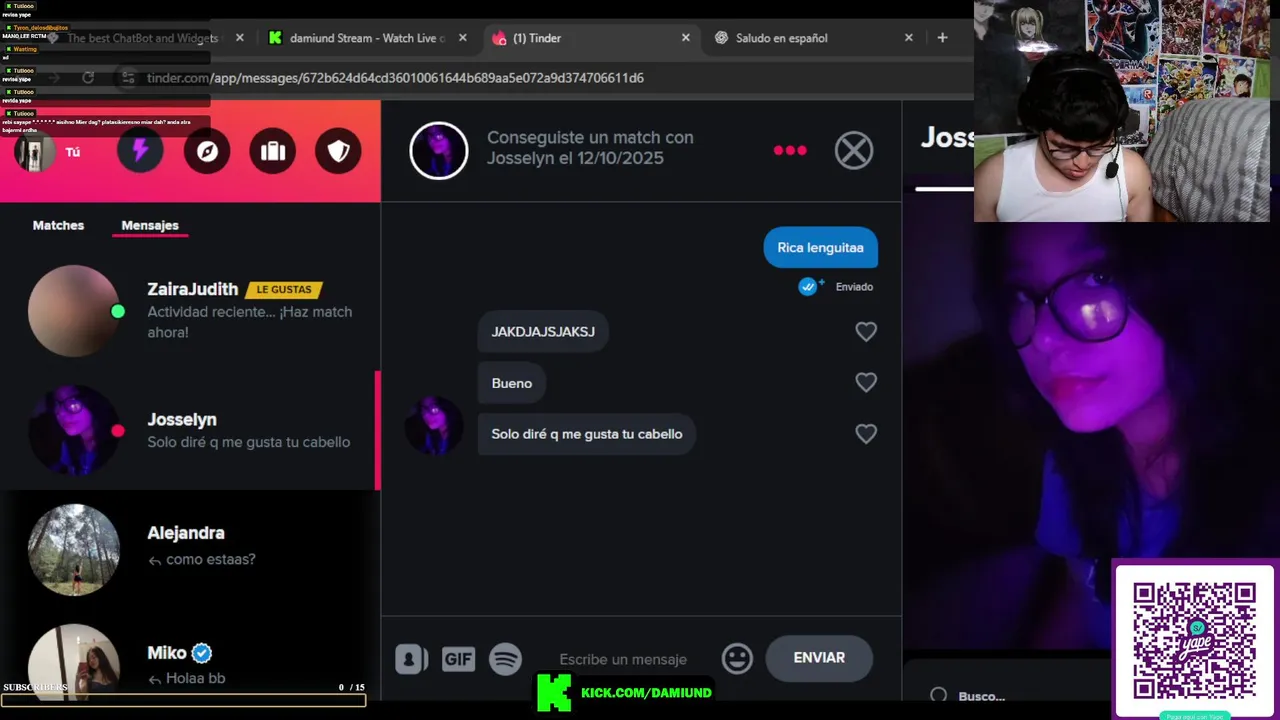Image resolution: width=1280 pixels, height=720 pixels.
Task: Switch to the Matches tab
Action: (x=58, y=225)
